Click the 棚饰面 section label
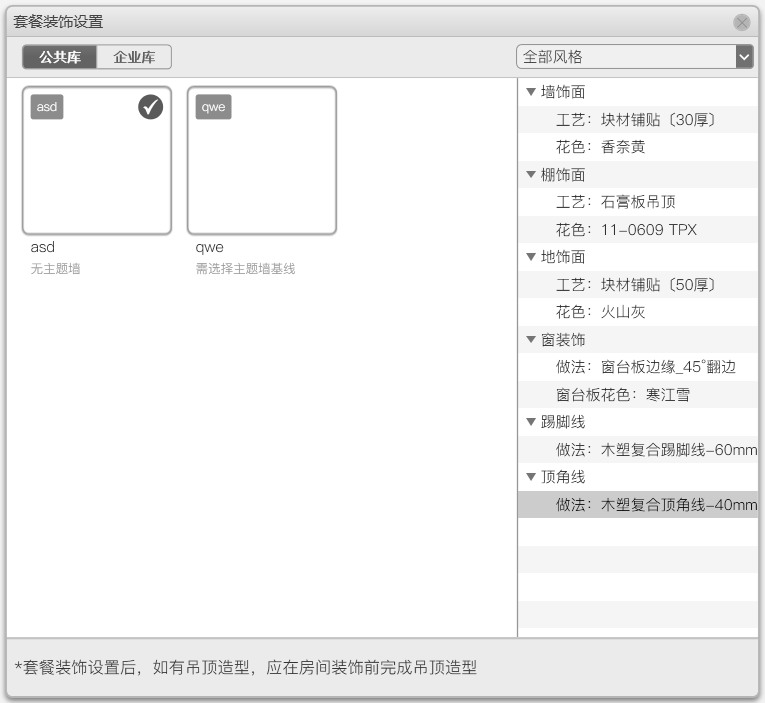 point(563,175)
